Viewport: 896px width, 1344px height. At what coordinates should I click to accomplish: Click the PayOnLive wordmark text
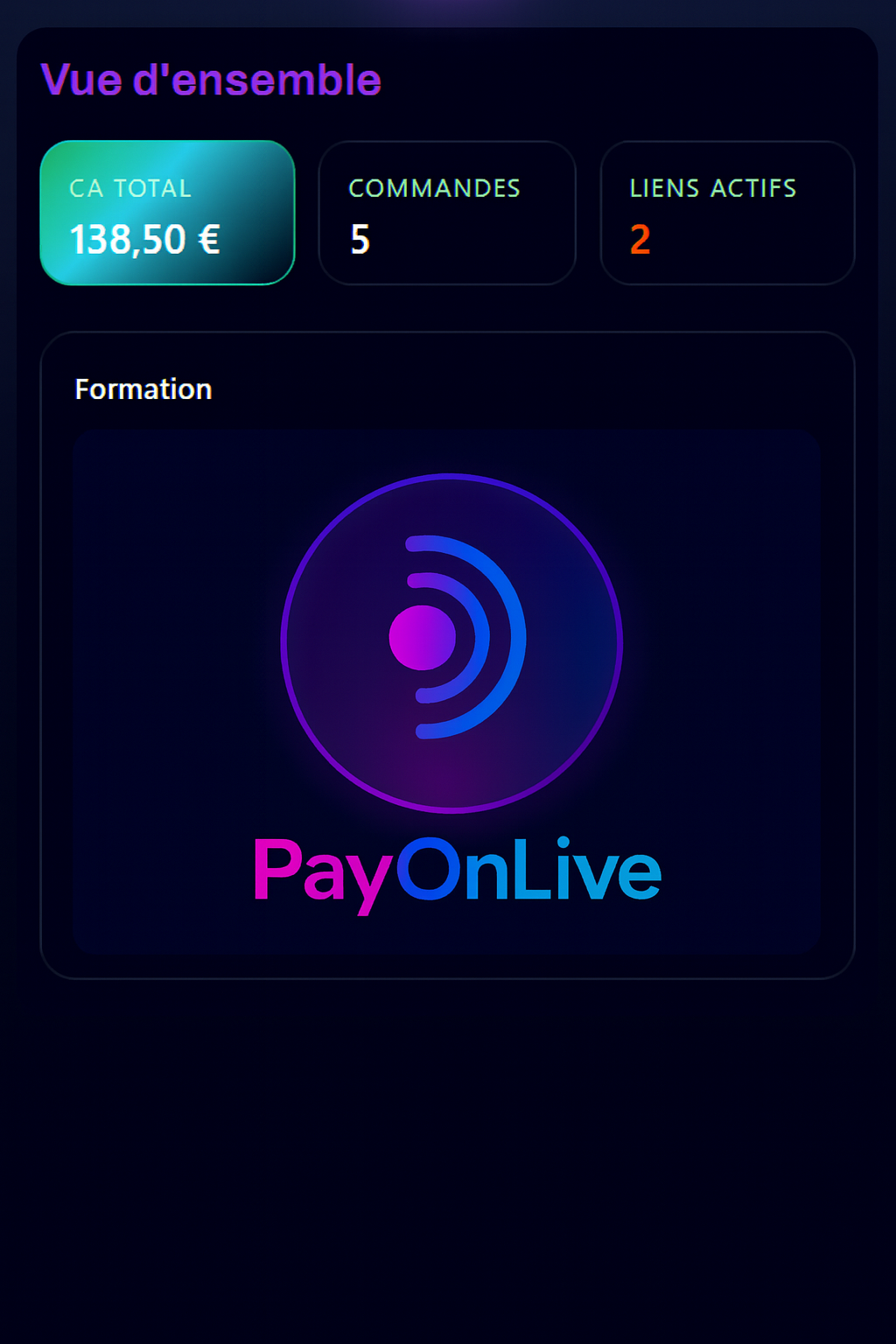(457, 871)
